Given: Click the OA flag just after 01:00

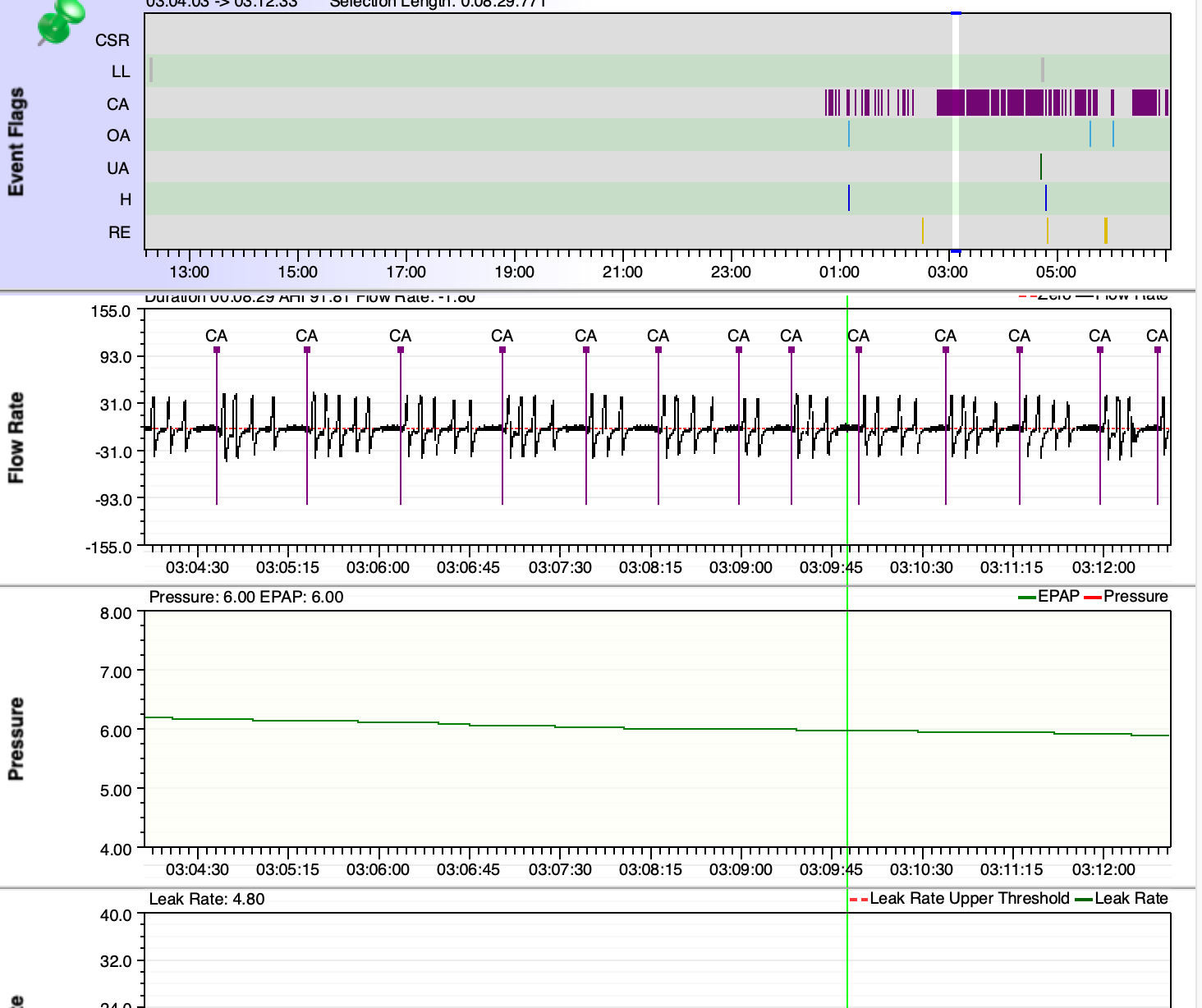Looking at the screenshot, I should [x=849, y=134].
